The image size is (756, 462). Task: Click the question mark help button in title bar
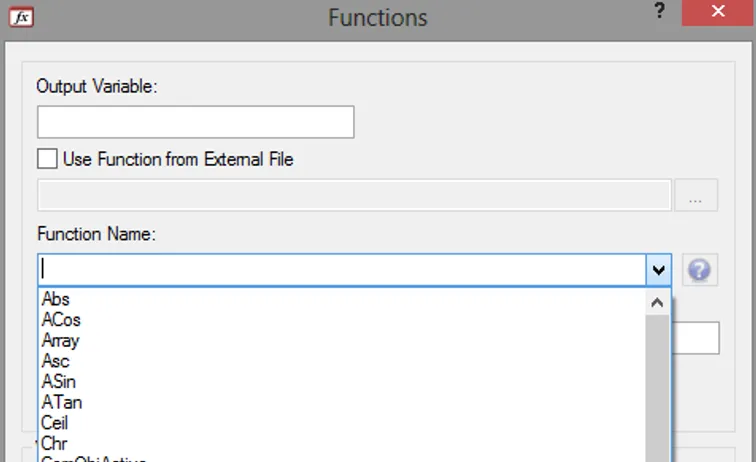660,11
